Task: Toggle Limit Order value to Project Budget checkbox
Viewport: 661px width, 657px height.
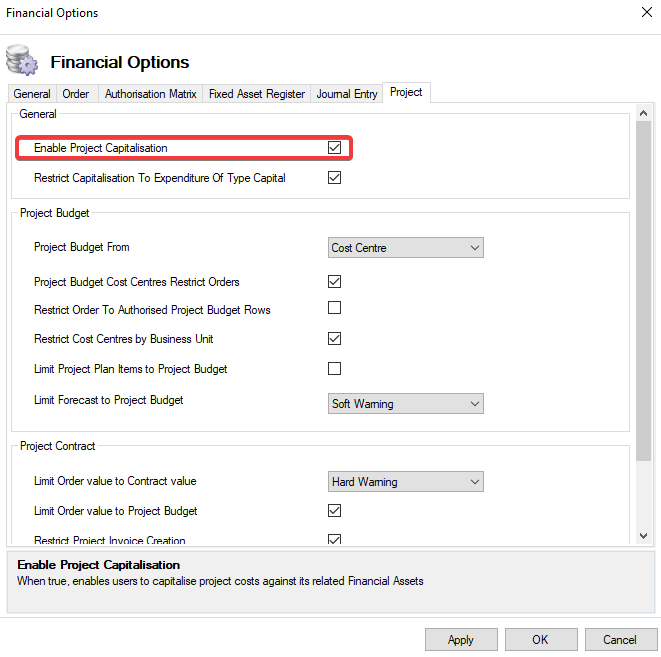Action: click(335, 511)
